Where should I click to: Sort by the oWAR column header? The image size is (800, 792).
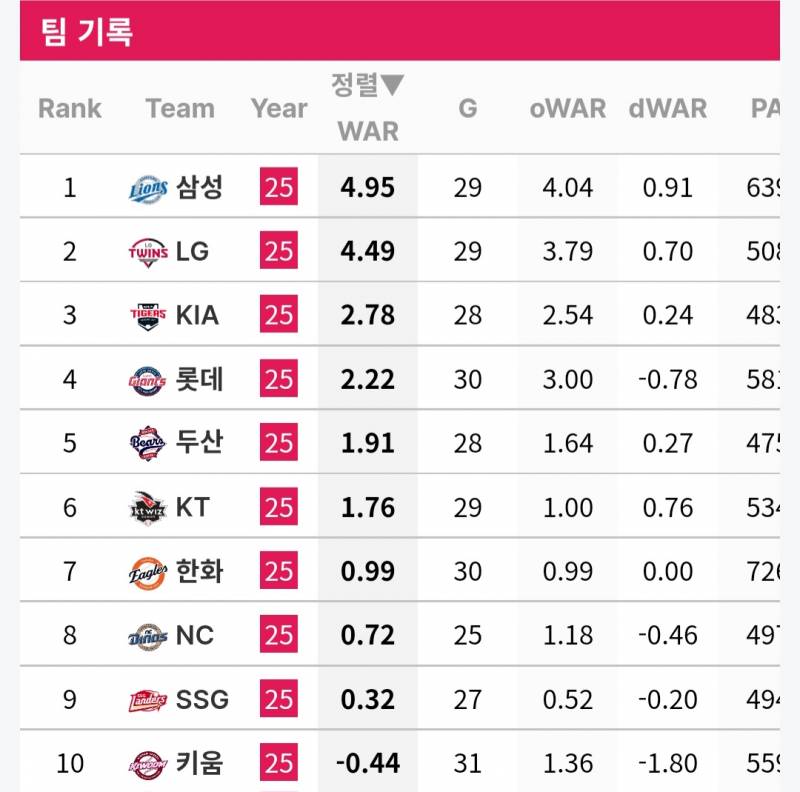(567, 109)
